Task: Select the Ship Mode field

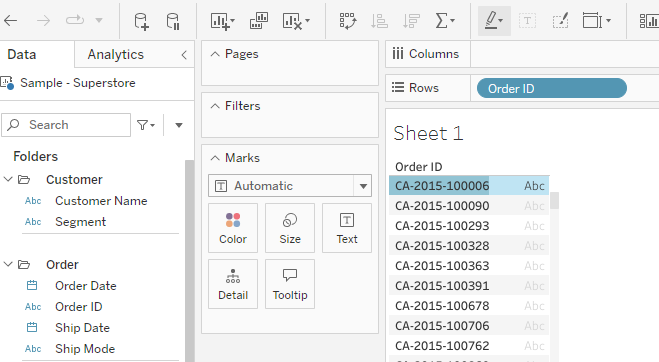Action: pyautogui.click(x=85, y=349)
